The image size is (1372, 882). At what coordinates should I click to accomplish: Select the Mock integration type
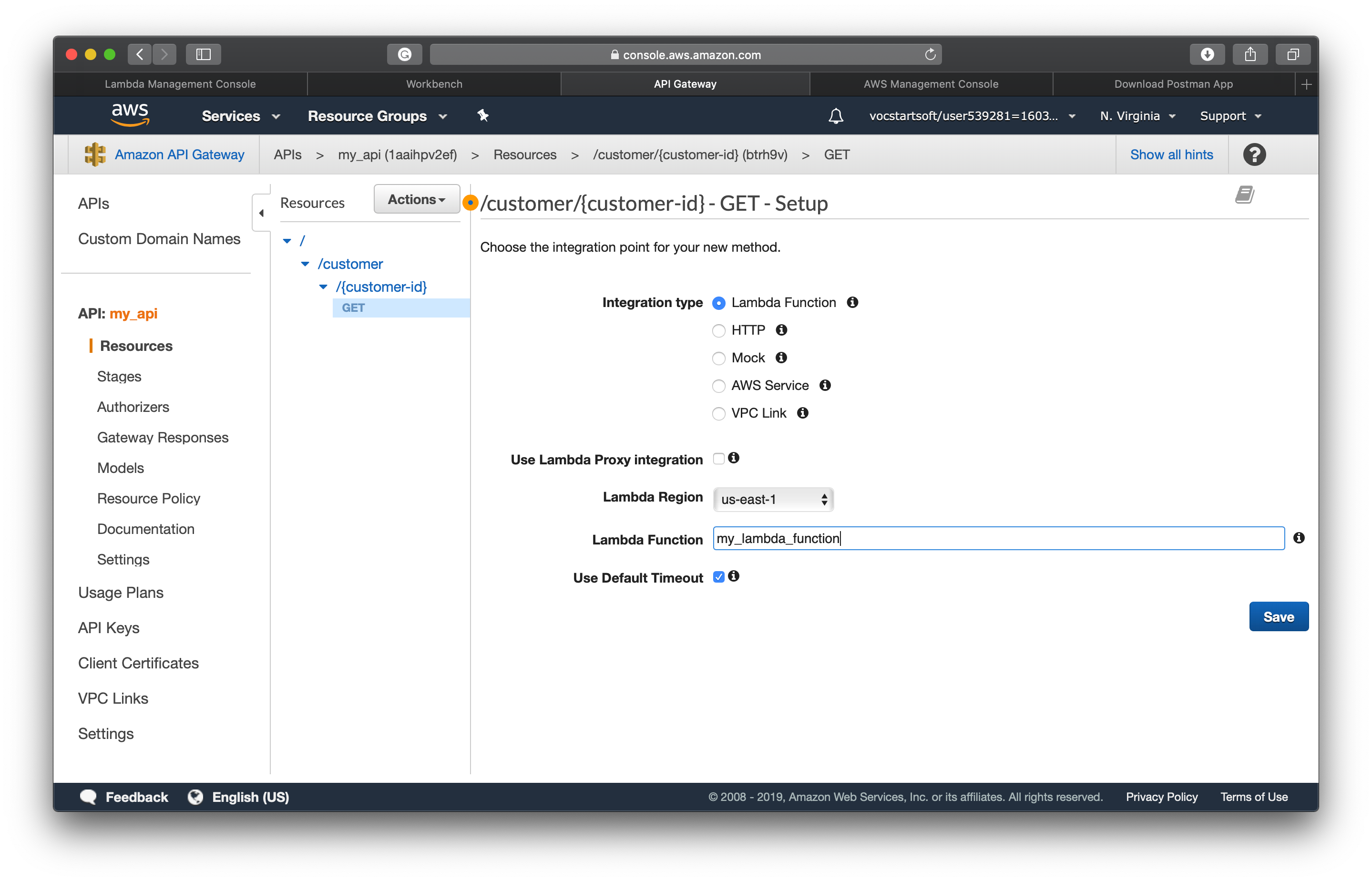coord(718,359)
